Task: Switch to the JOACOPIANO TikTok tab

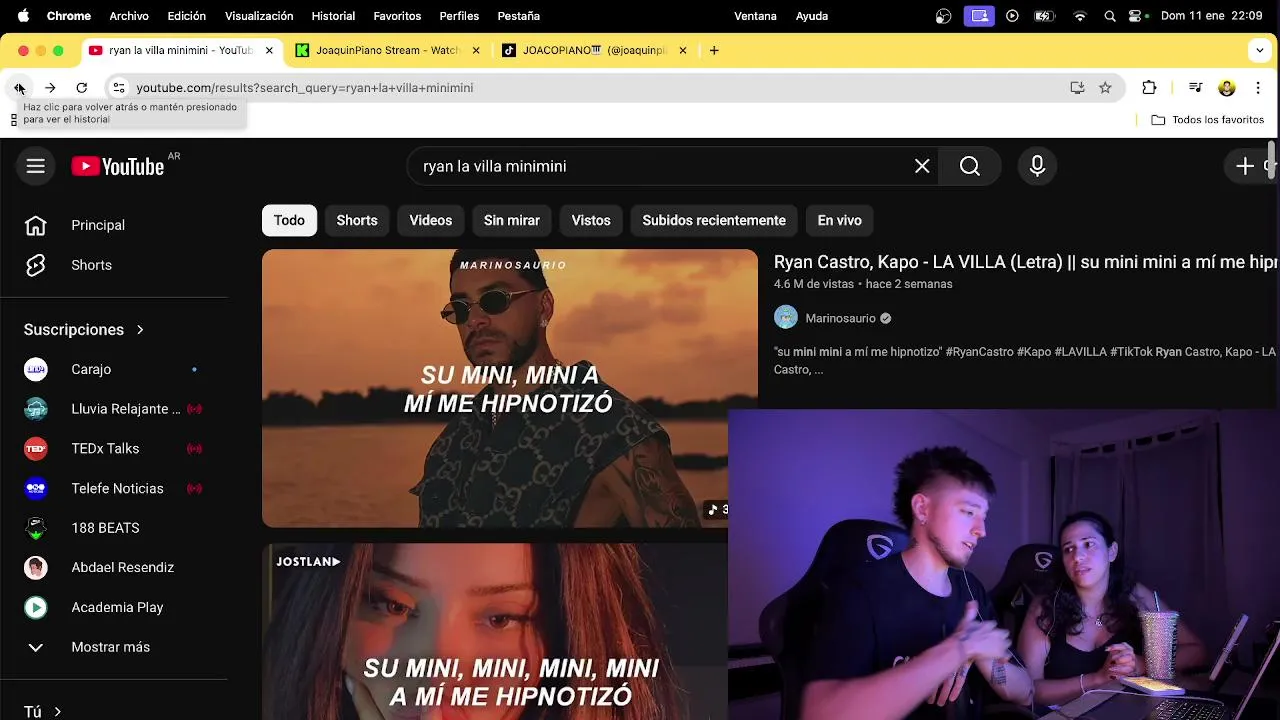Action: [594, 50]
